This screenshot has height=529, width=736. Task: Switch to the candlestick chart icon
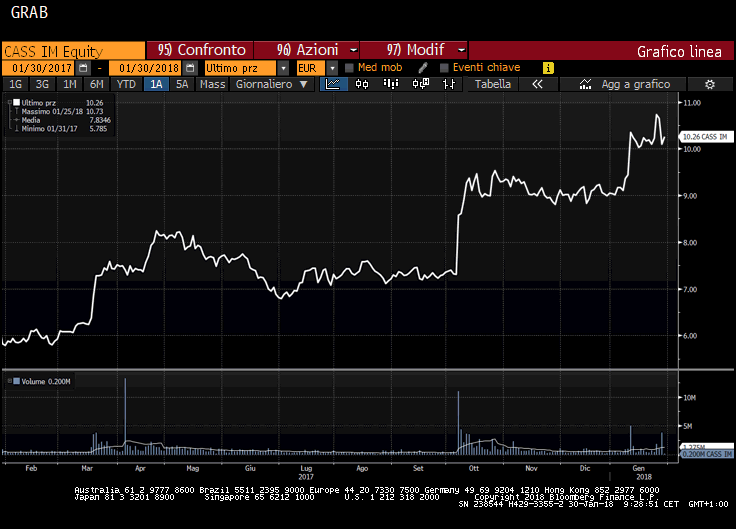[x=362, y=85]
